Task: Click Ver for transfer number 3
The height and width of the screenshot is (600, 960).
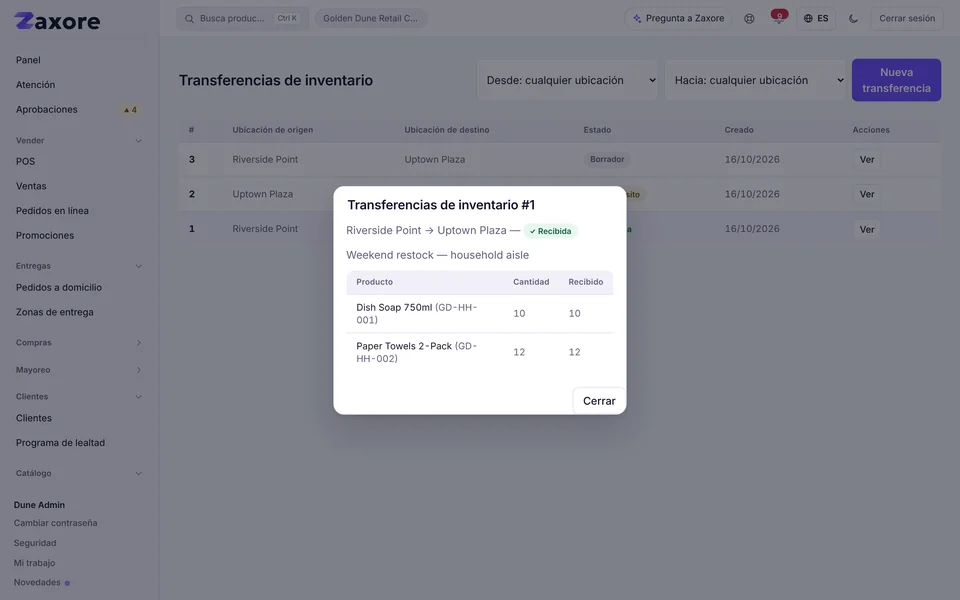Action: tap(866, 159)
